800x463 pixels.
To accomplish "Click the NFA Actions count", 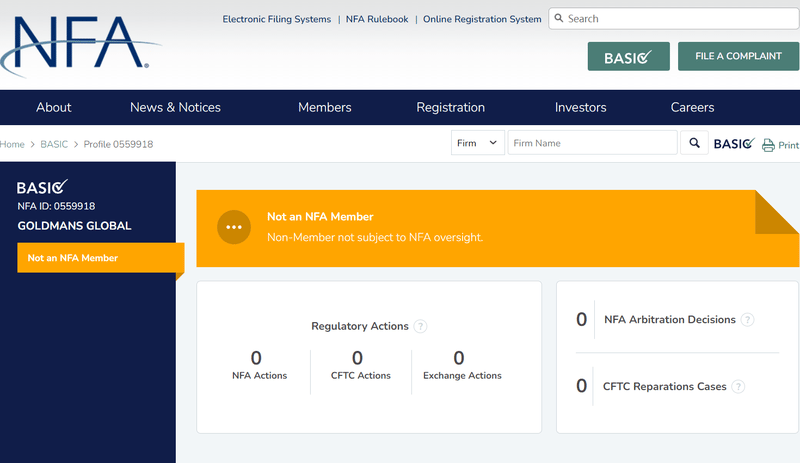I will (256, 358).
